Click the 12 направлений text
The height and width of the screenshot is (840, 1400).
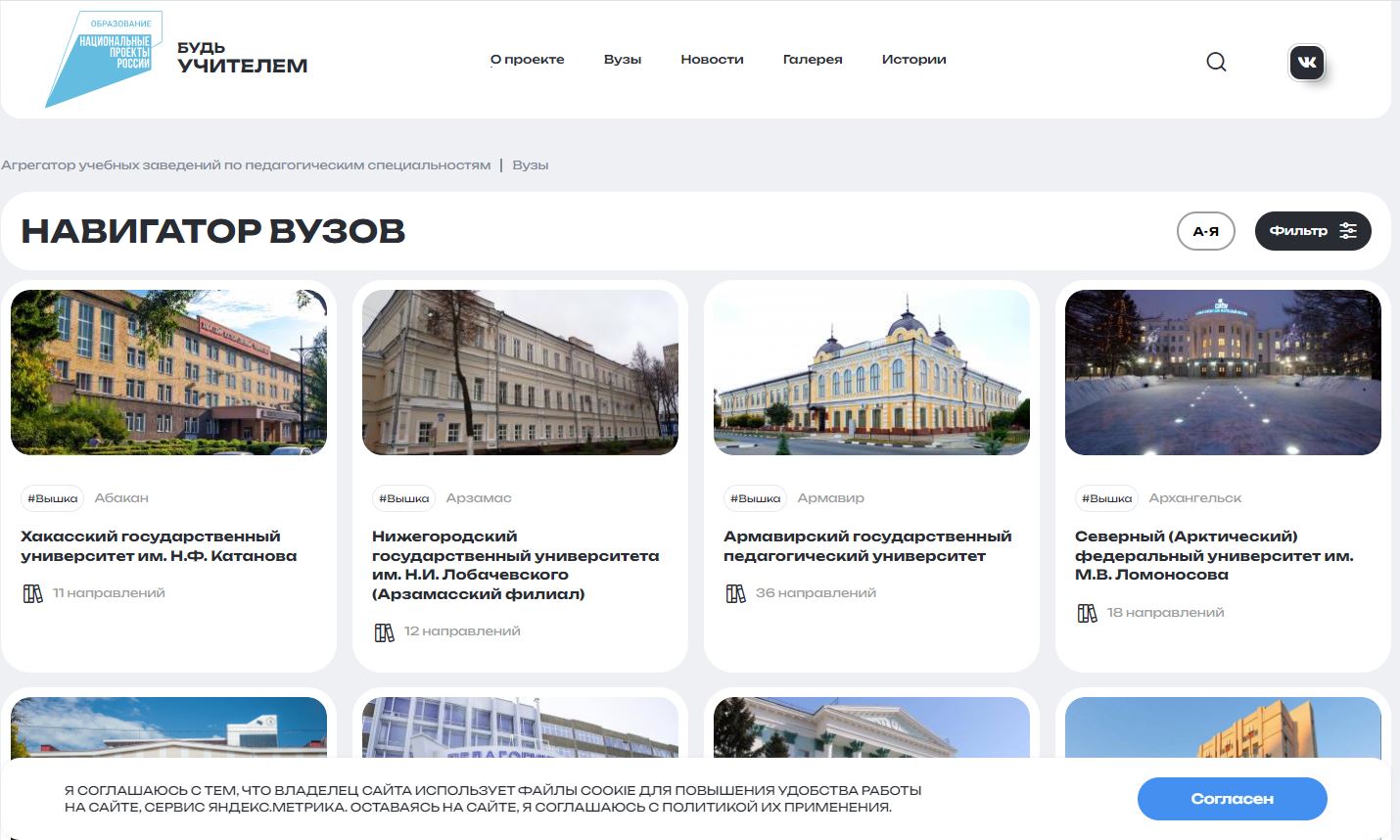tap(462, 631)
